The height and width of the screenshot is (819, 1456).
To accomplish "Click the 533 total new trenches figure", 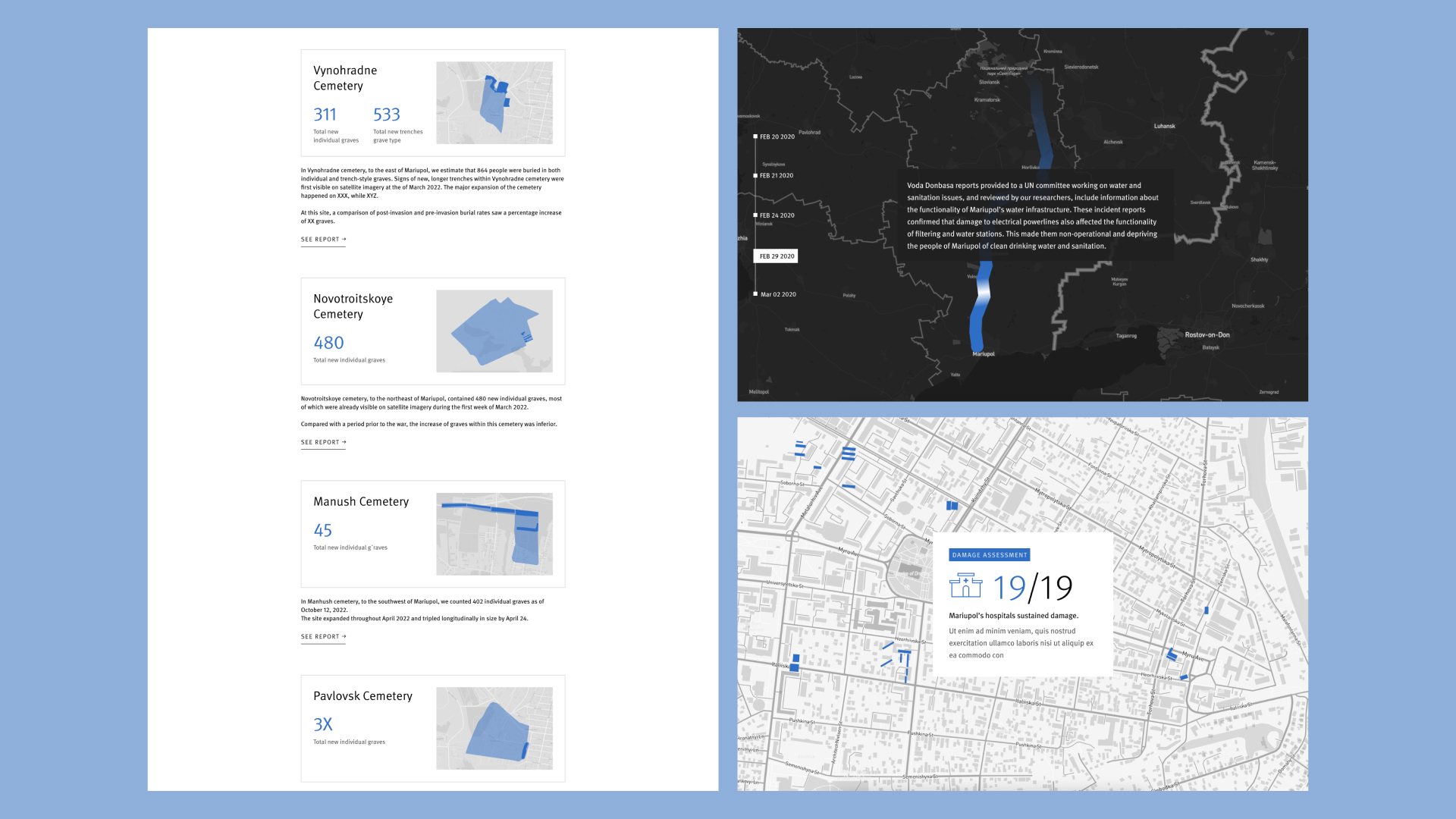I will (x=386, y=115).
